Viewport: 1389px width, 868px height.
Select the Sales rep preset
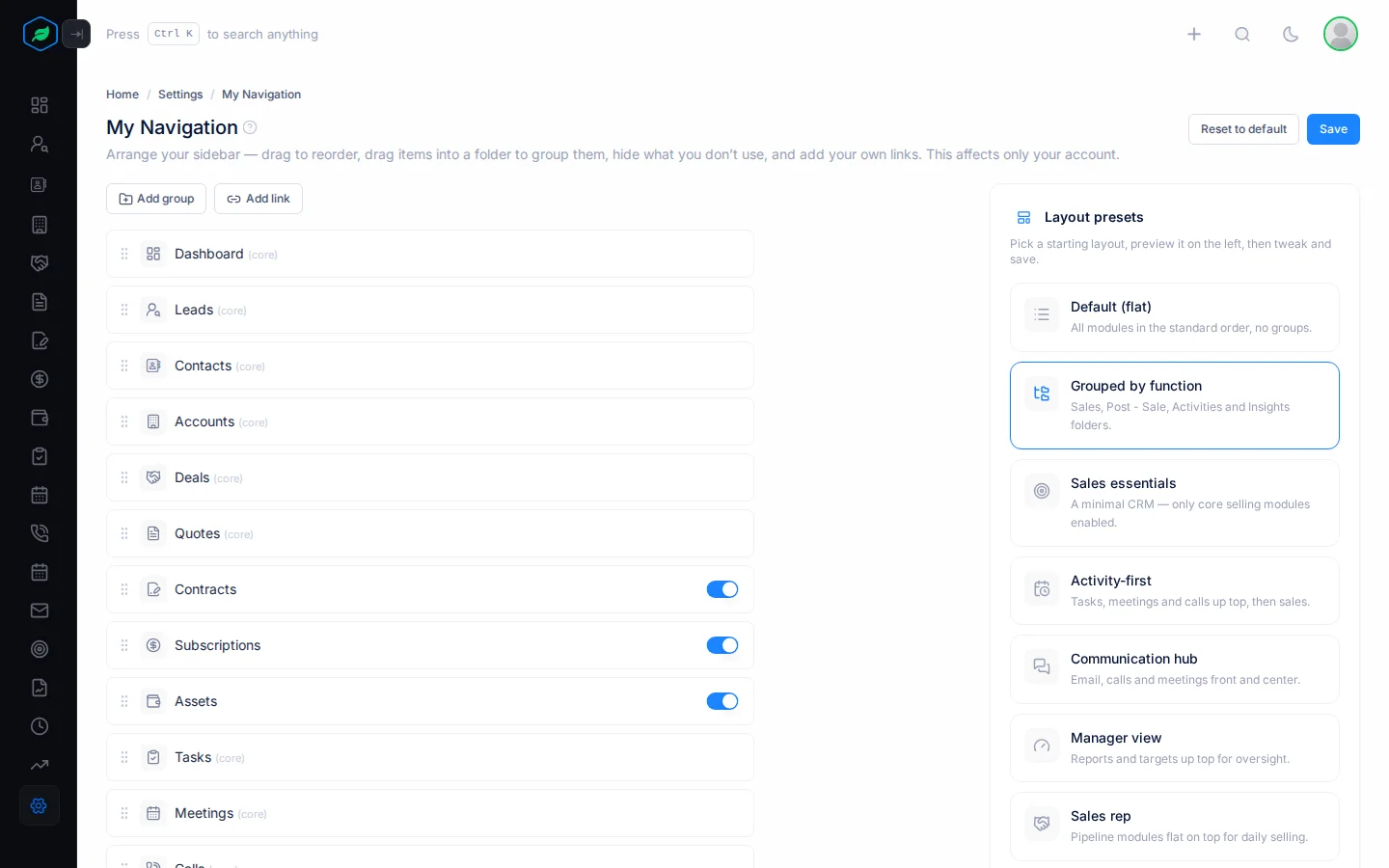(x=1175, y=826)
